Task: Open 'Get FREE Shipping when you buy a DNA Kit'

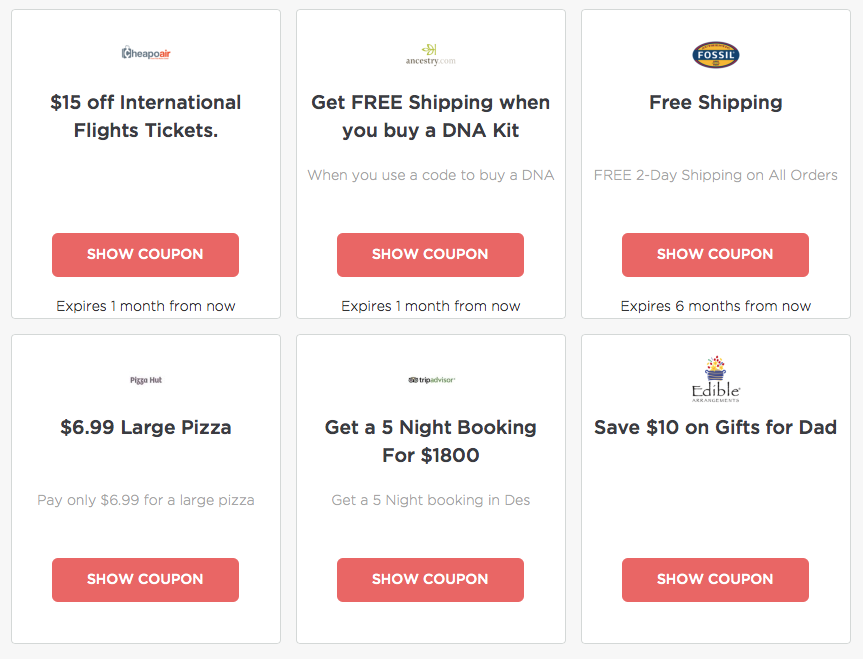Action: (430, 116)
